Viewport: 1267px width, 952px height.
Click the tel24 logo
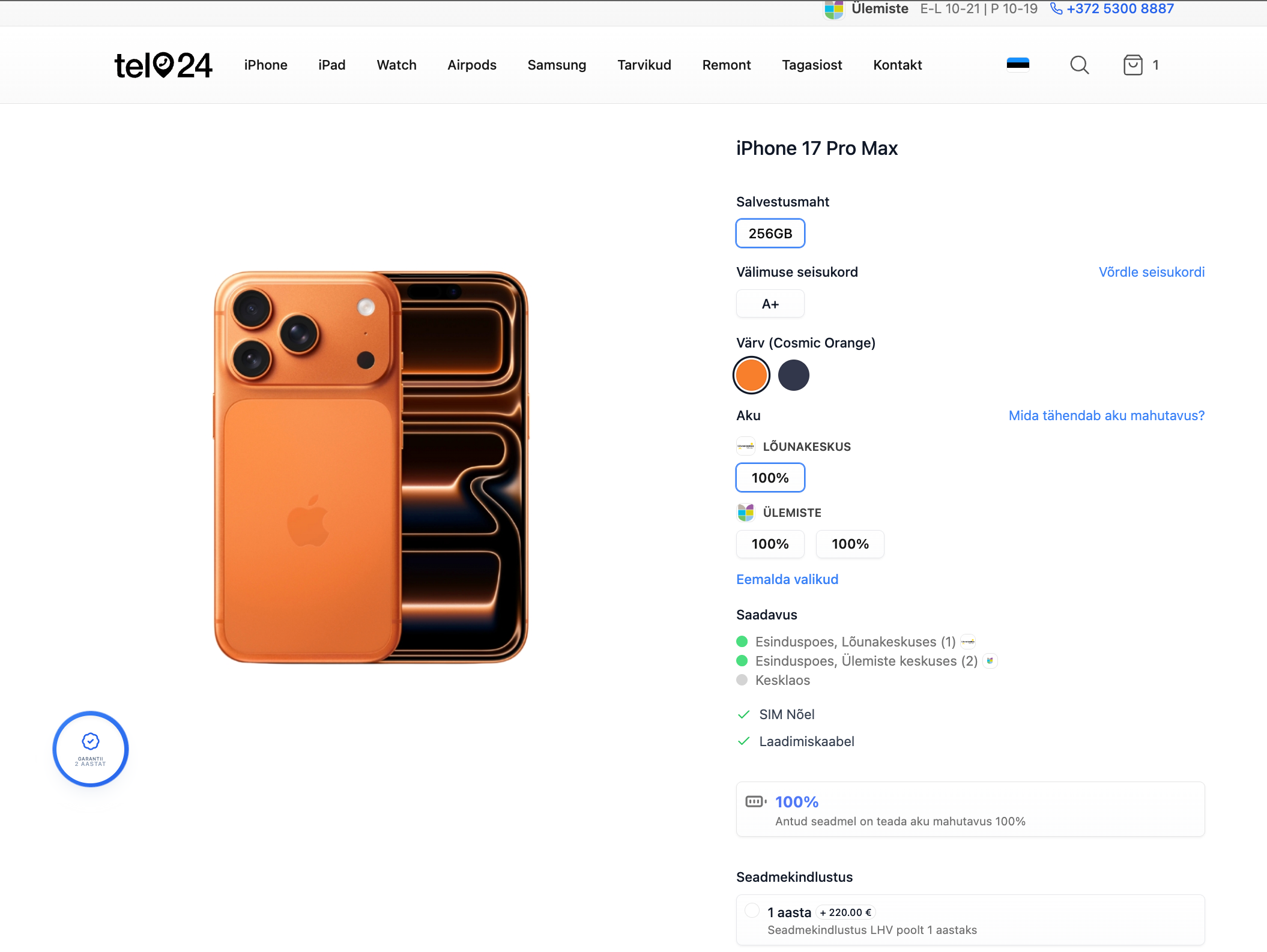tap(163, 65)
